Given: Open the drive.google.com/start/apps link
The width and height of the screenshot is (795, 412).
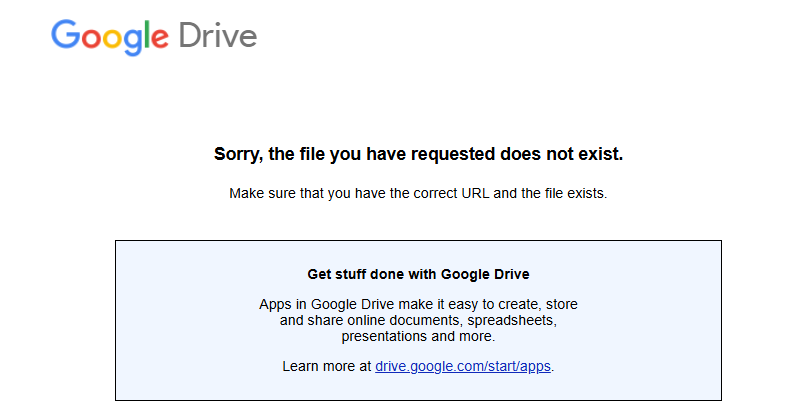Looking at the screenshot, I should 463,367.
